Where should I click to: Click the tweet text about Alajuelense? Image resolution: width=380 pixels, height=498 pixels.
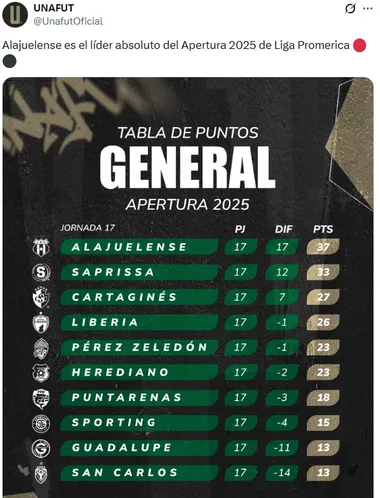(x=176, y=45)
